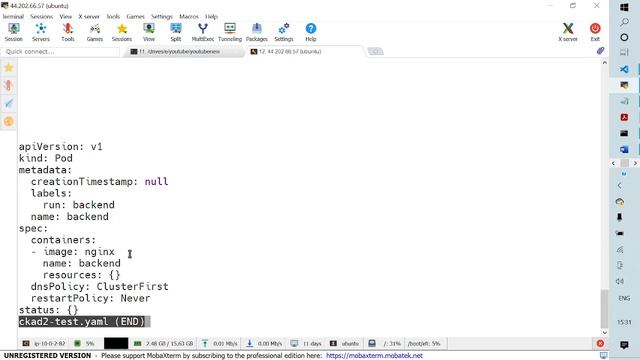Open the Games menu
The image size is (640, 360).
(136, 16)
